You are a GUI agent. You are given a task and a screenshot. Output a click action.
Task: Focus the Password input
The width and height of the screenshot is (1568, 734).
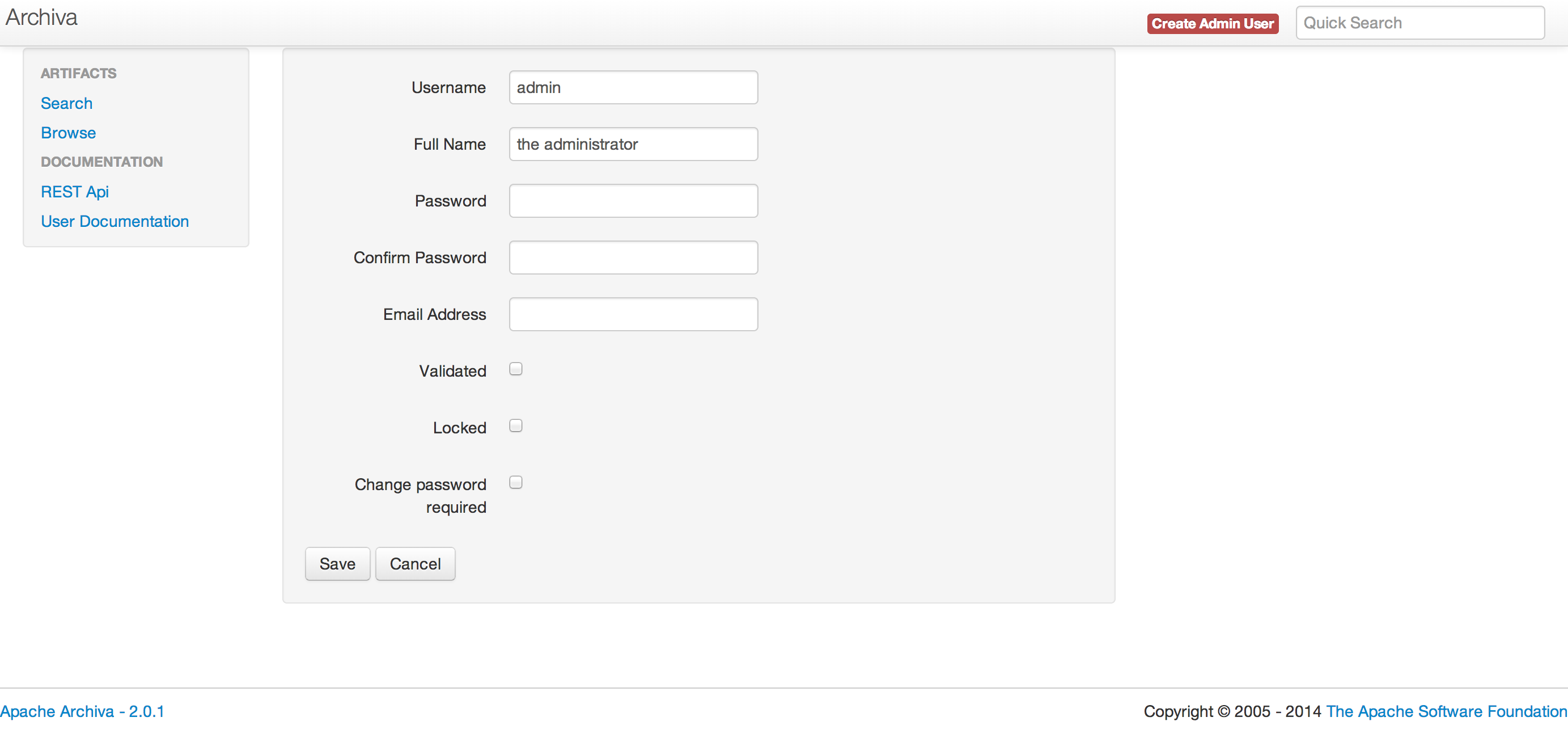click(633, 201)
